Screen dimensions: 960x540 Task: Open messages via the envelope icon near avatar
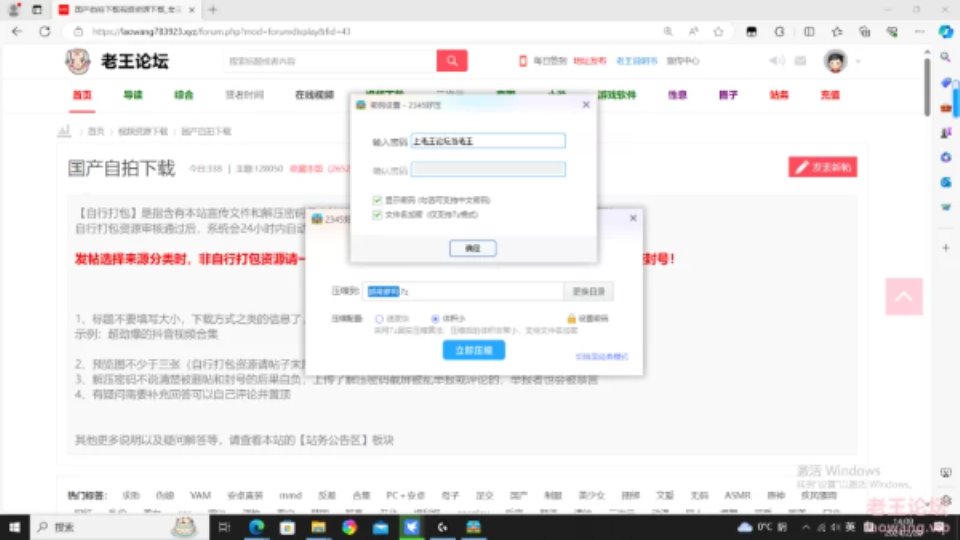click(x=800, y=61)
